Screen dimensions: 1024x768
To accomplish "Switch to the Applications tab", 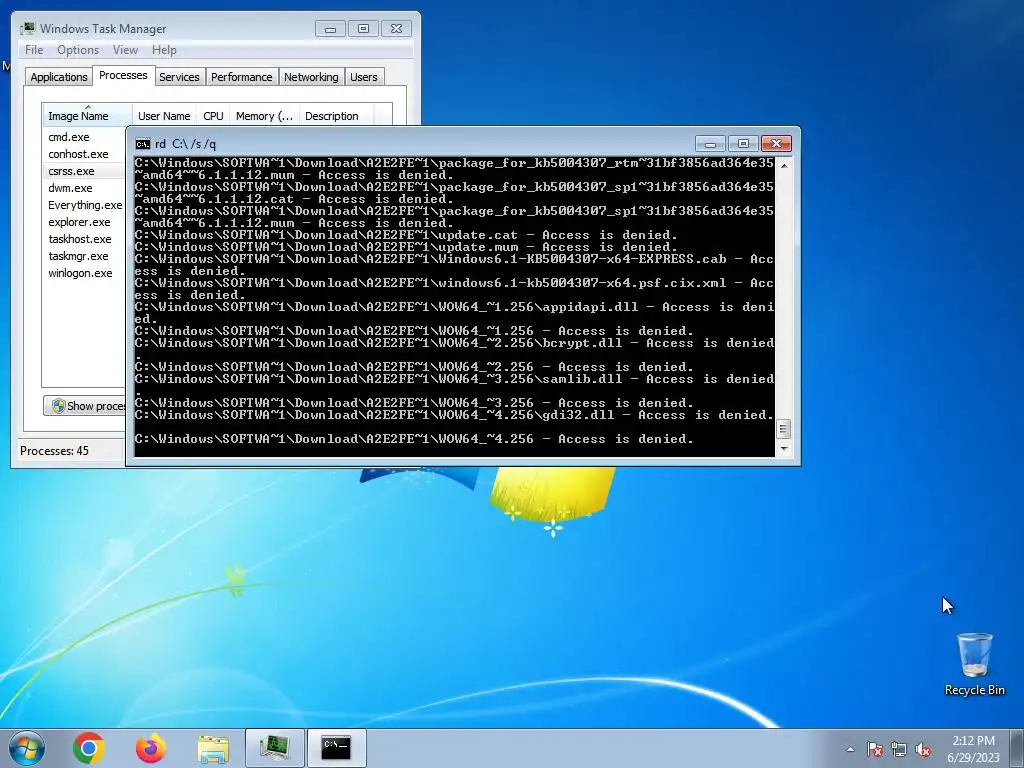I will click(x=59, y=77).
